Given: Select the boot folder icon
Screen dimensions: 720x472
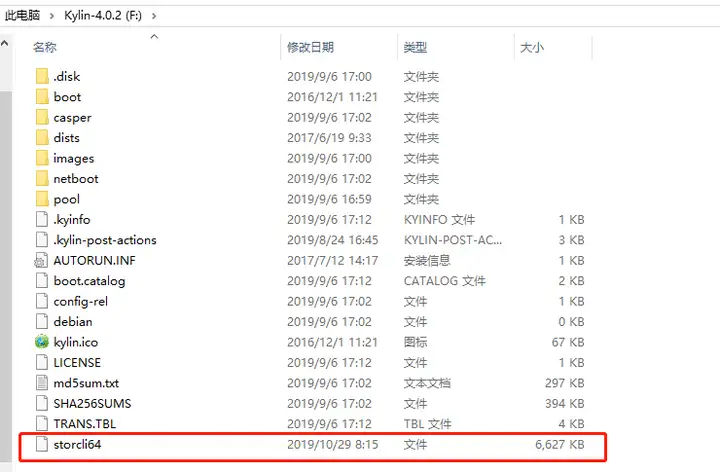Looking at the screenshot, I should click(x=42, y=97).
